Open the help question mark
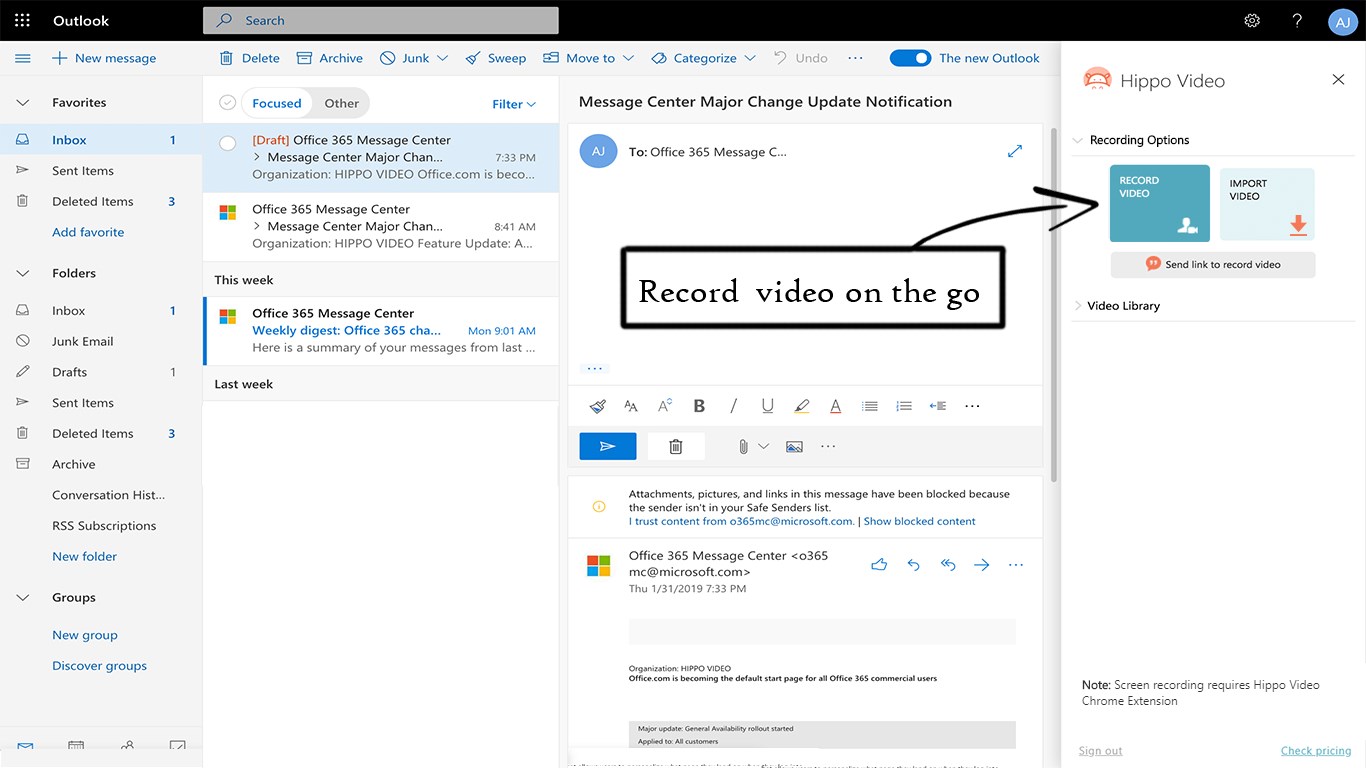The width and height of the screenshot is (1366, 768). pos(1297,20)
